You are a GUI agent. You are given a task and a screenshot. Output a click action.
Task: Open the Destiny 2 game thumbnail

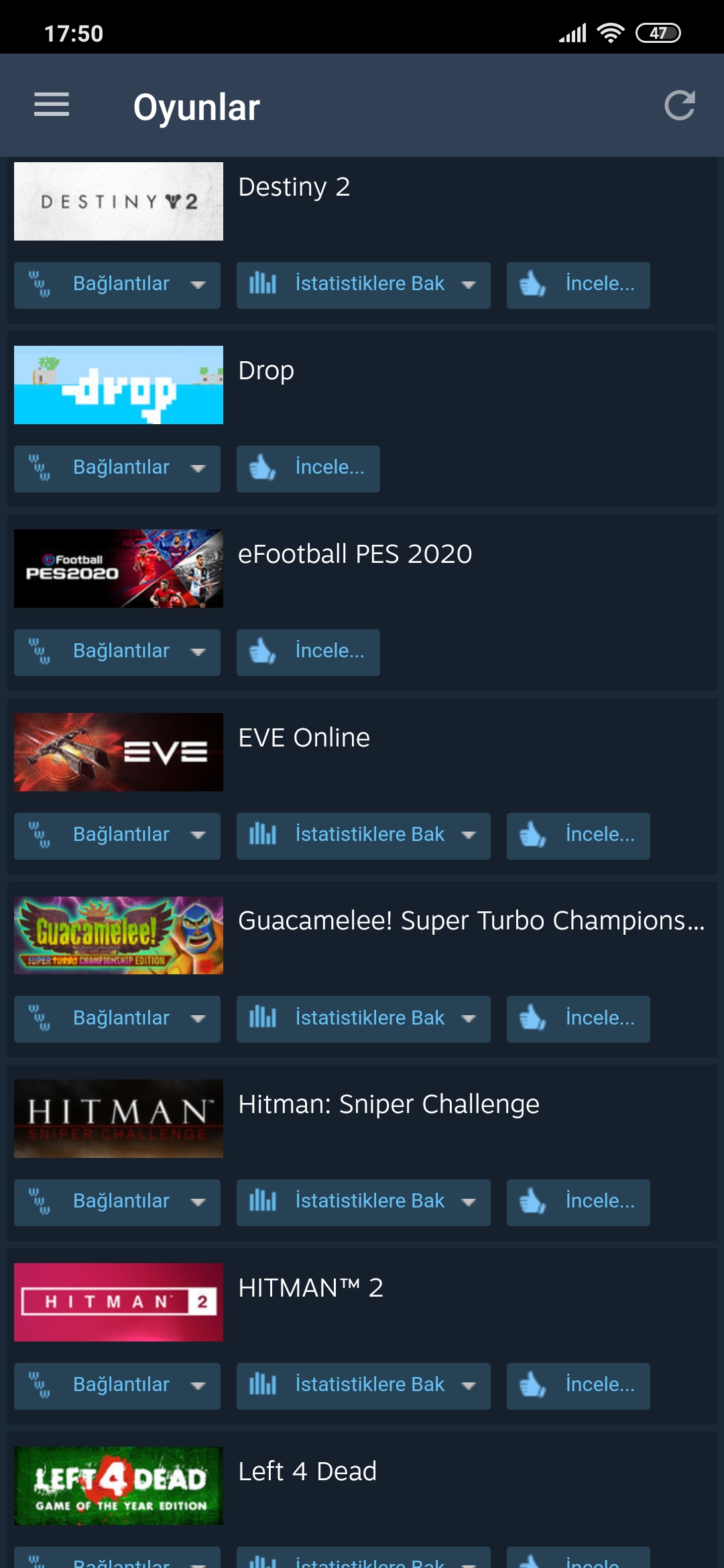click(x=119, y=201)
